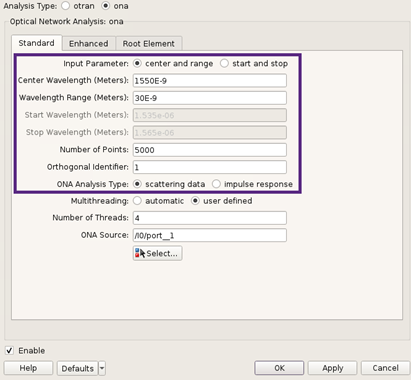The width and height of the screenshot is (411, 380).
Task: Click the 'Optical Network Analysis: ona' heading
Action: 66,21
